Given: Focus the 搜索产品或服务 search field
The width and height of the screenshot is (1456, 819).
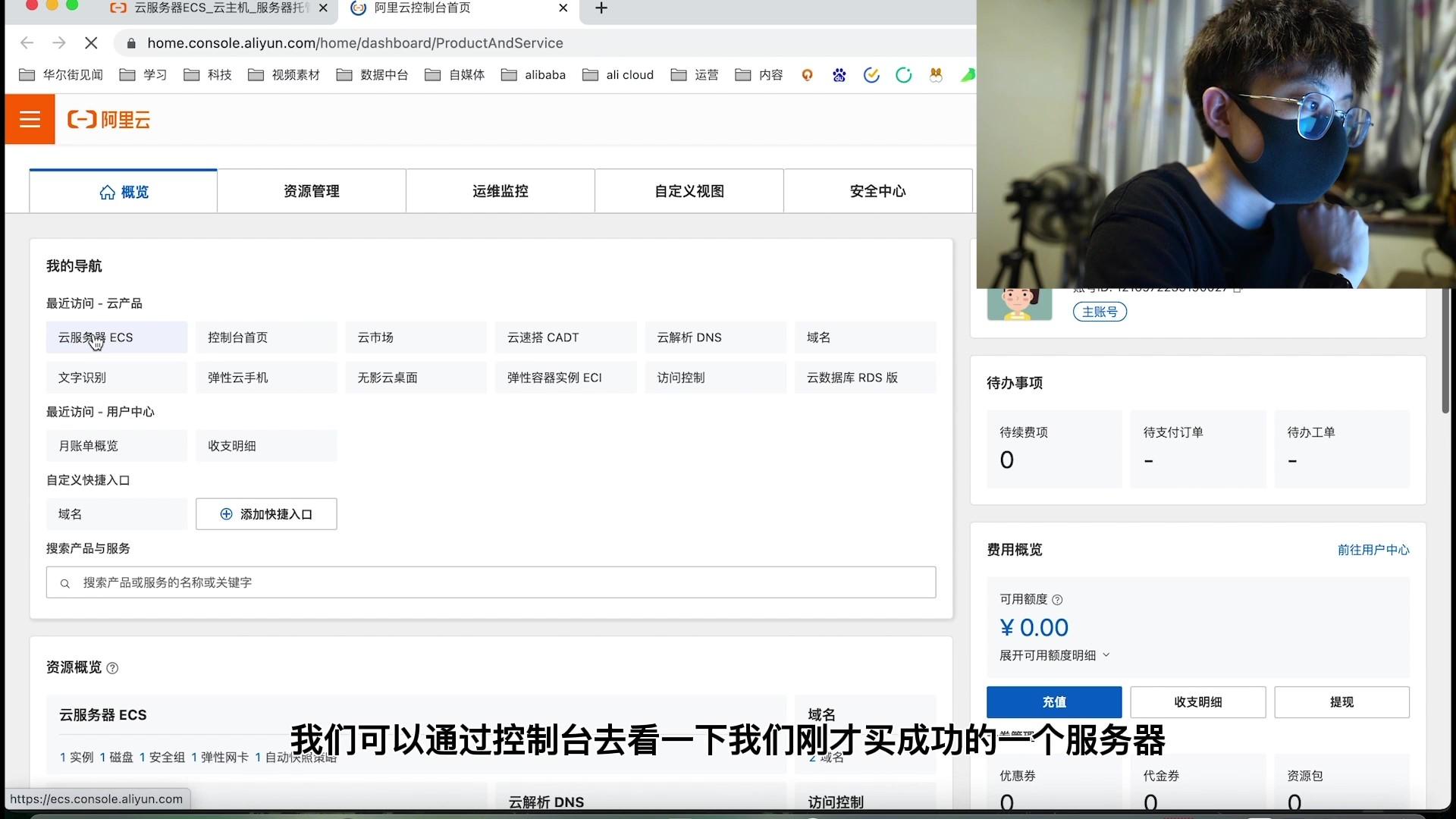Looking at the screenshot, I should (491, 582).
